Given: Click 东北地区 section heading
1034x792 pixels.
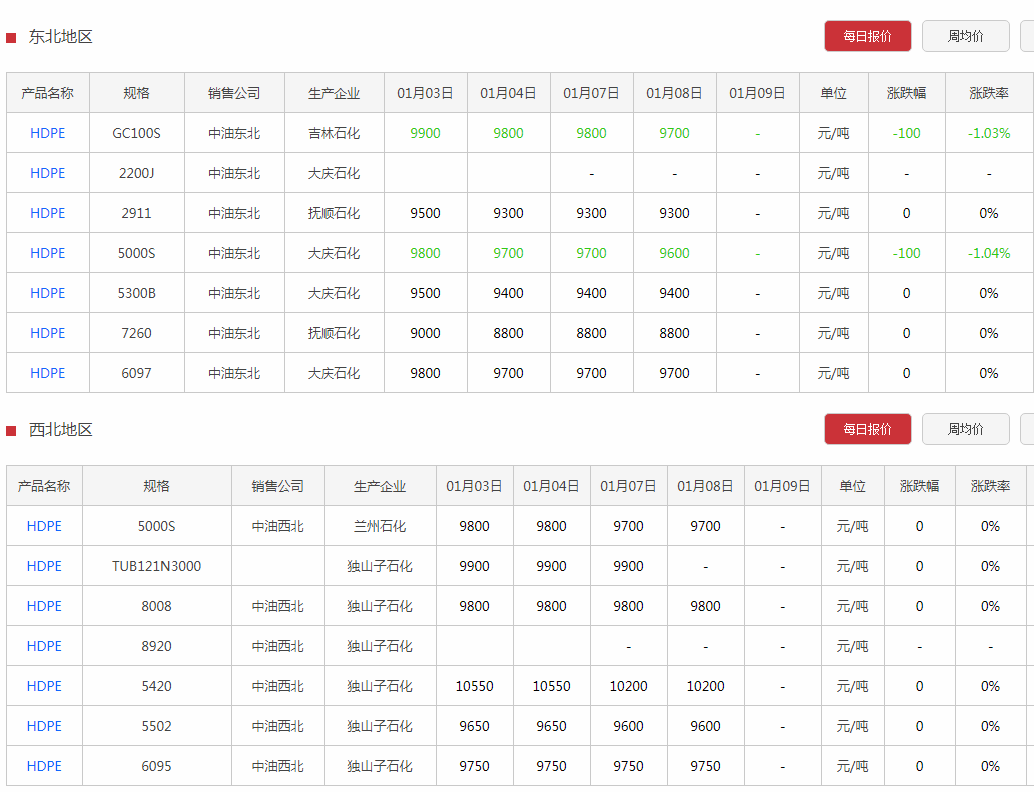Looking at the screenshot, I should 60,37.
